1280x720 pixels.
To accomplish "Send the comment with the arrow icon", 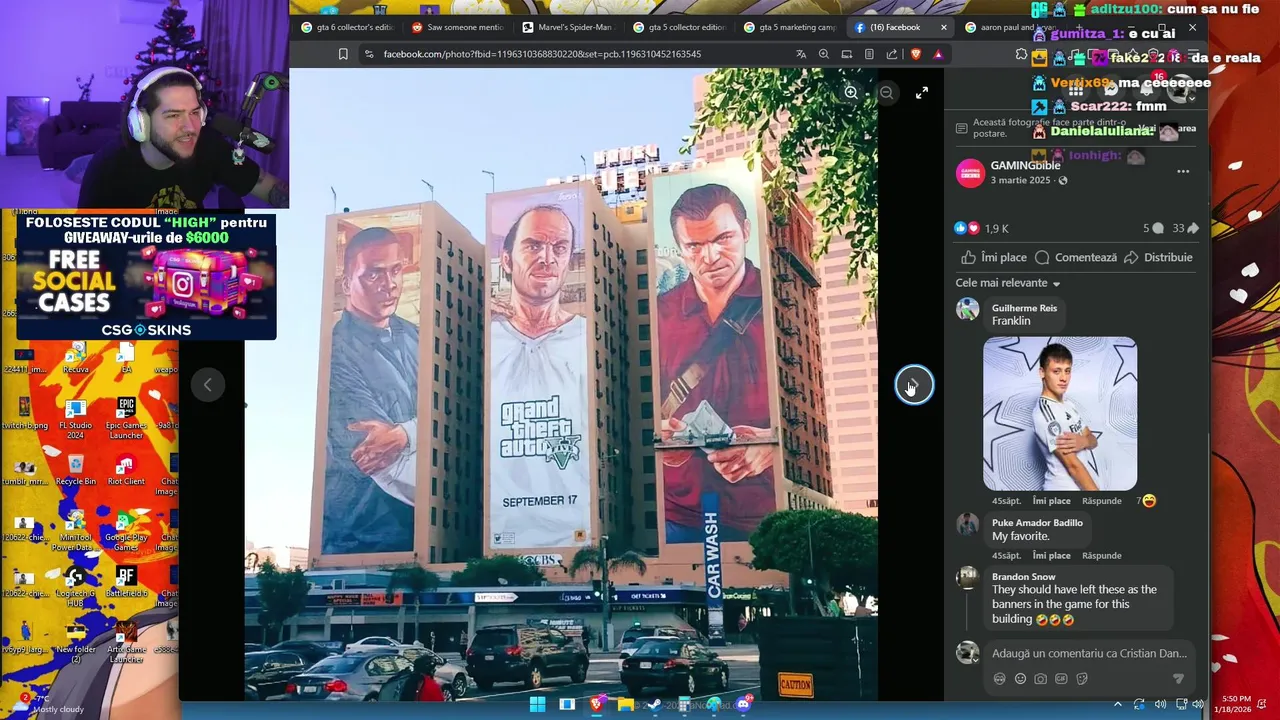I will [1178, 679].
